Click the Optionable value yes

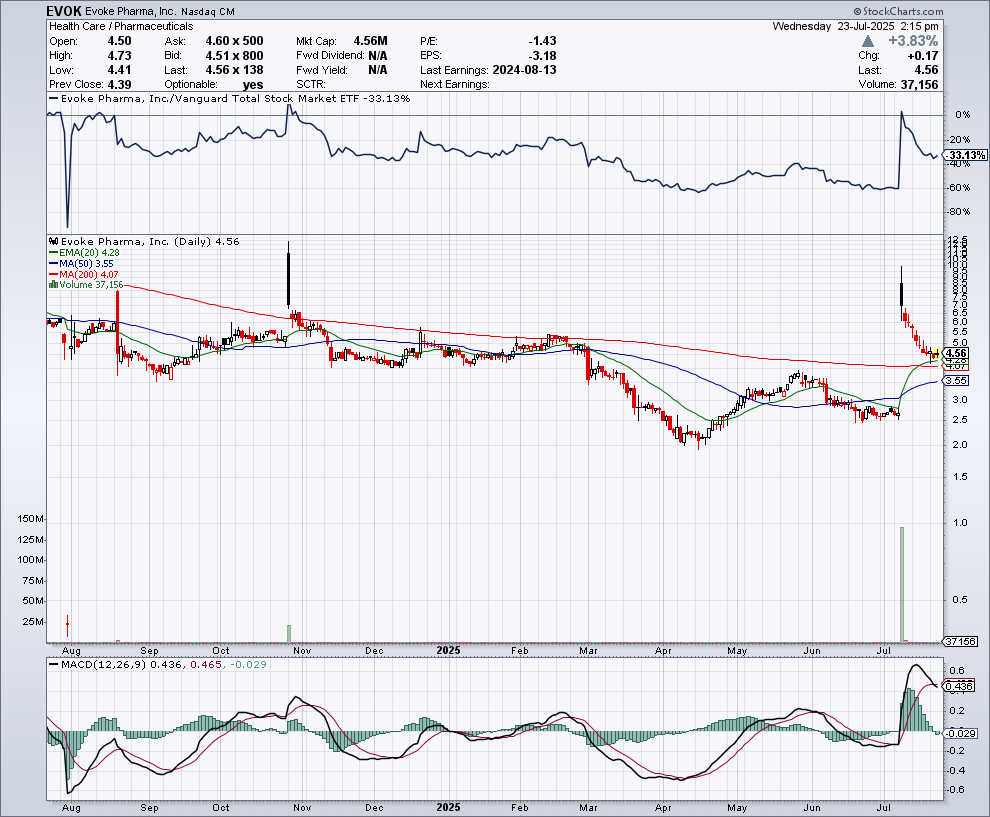[x=253, y=85]
